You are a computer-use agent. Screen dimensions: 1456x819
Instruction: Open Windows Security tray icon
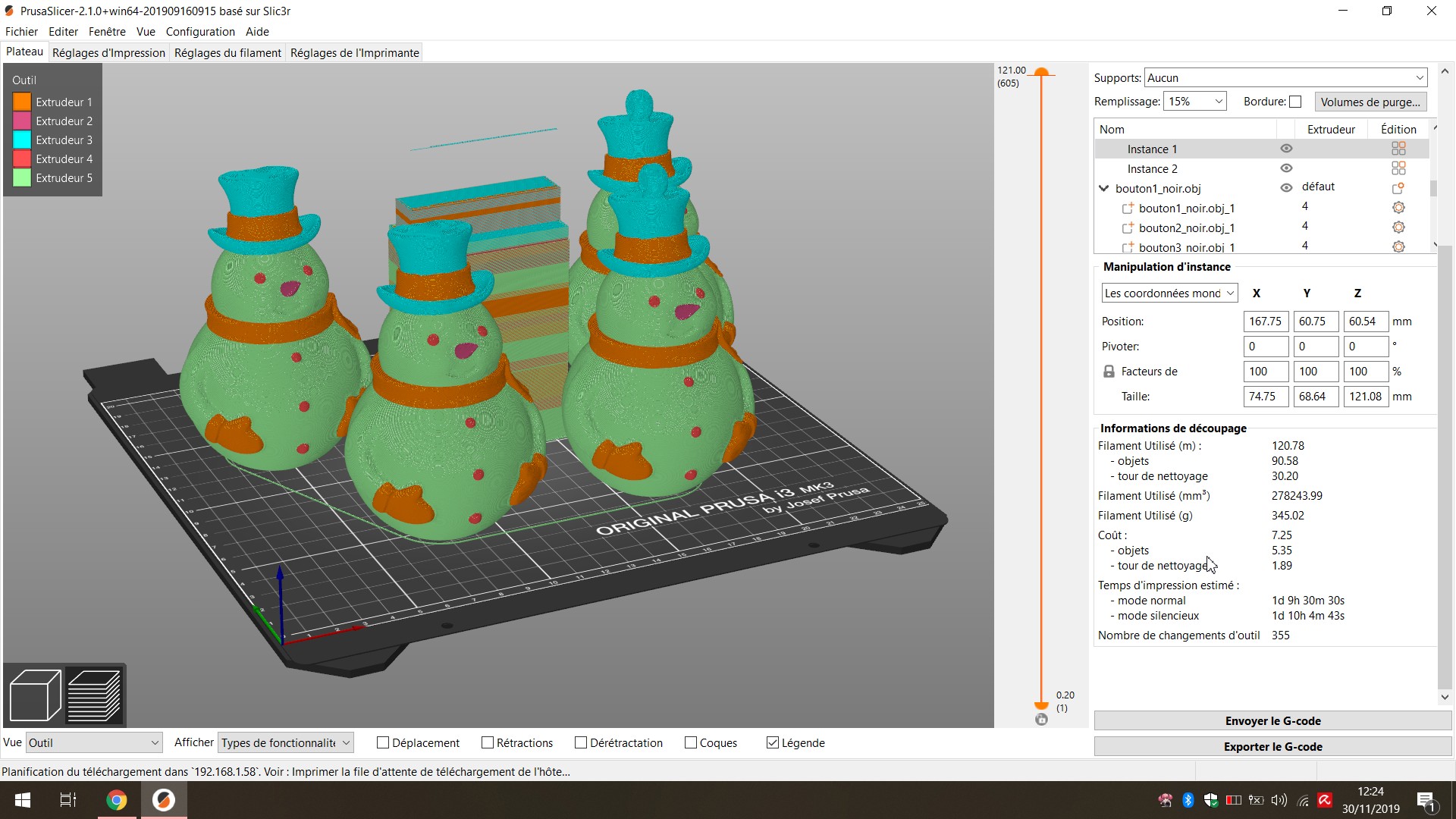point(1211,800)
